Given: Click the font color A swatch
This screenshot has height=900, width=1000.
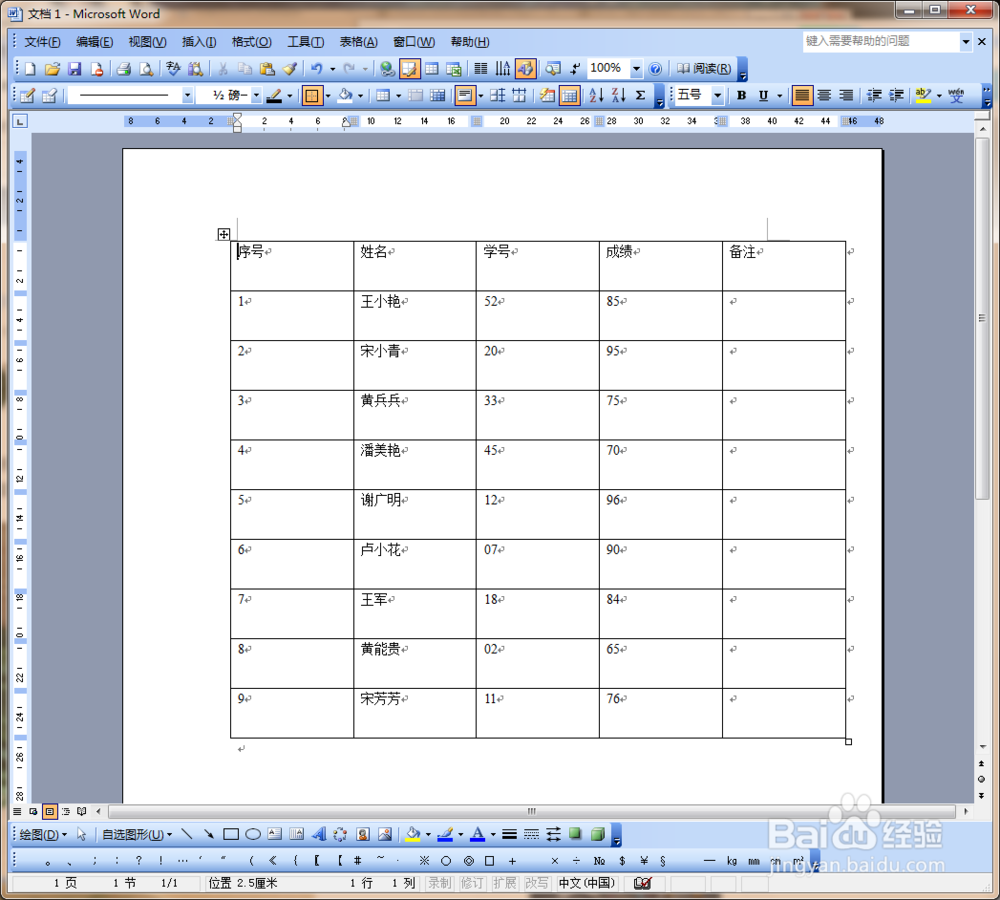Looking at the screenshot, I should (478, 834).
